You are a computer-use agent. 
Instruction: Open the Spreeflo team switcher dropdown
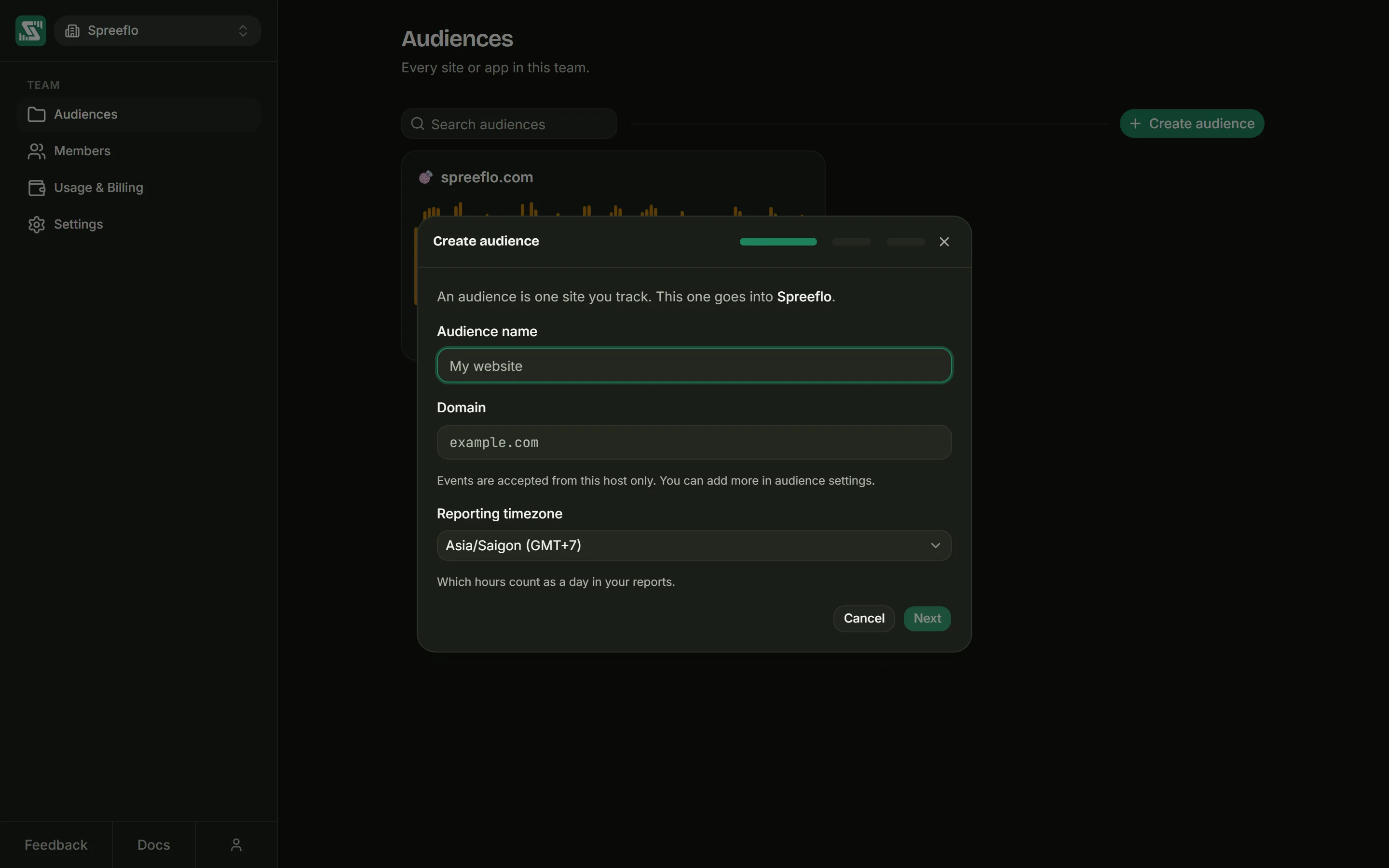(158, 30)
